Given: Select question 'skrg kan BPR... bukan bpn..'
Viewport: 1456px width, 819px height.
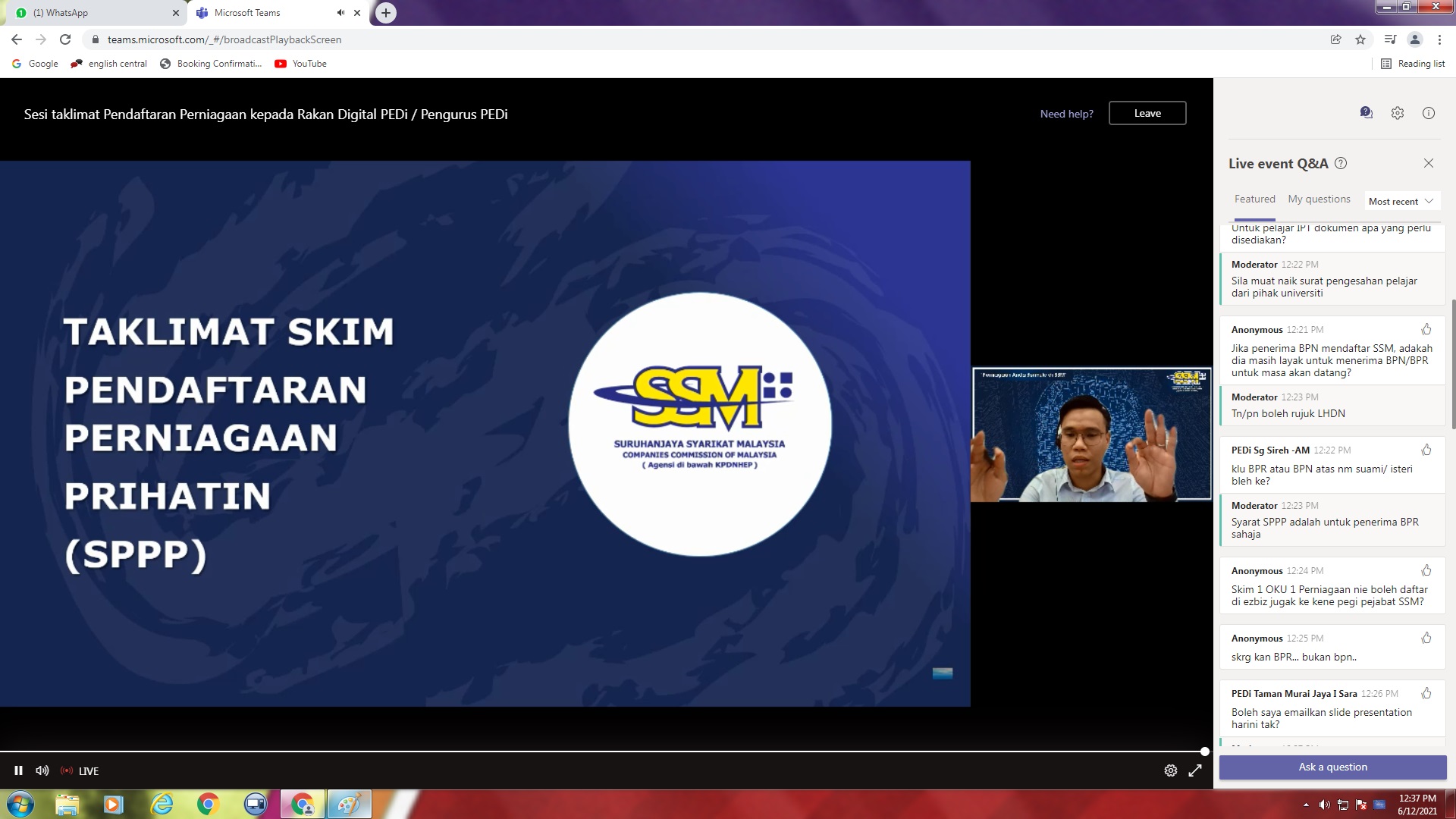Looking at the screenshot, I should (1294, 657).
